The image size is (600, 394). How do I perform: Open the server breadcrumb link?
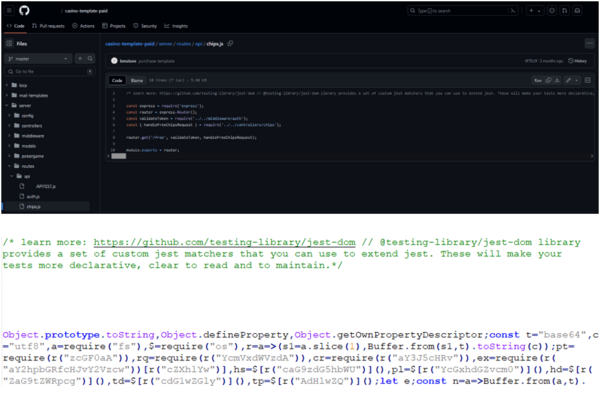pyautogui.click(x=165, y=44)
